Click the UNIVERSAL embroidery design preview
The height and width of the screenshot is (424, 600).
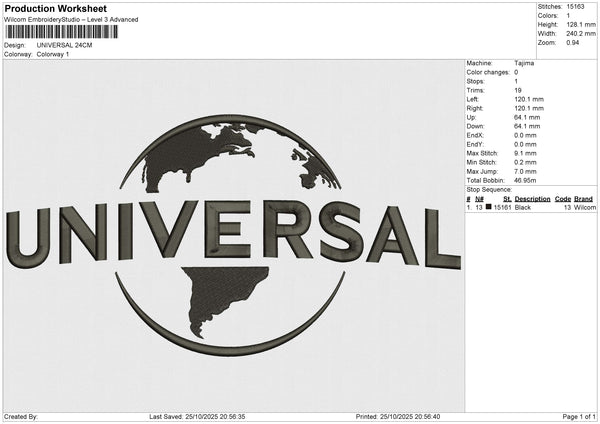[x=234, y=235]
